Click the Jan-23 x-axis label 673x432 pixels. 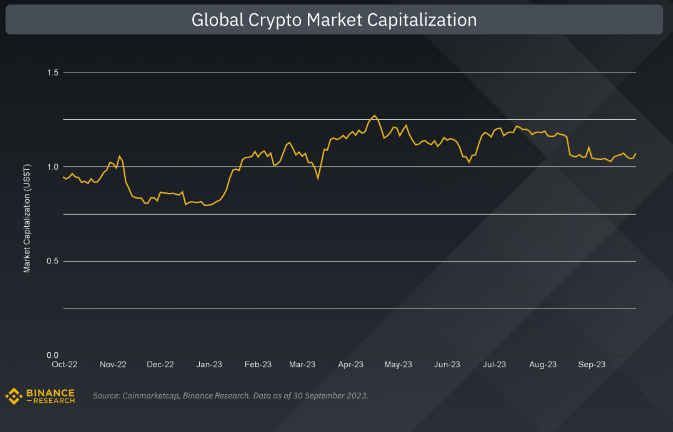point(209,364)
